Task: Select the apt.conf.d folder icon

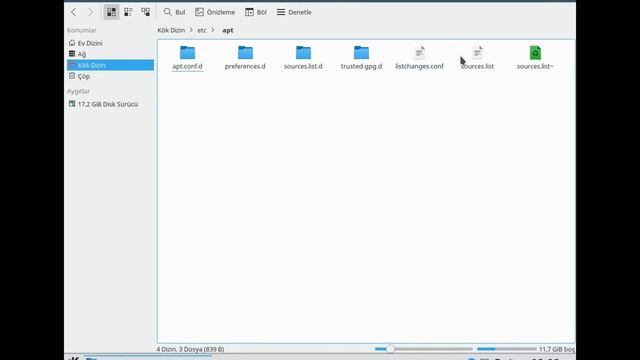Action: click(x=187, y=53)
